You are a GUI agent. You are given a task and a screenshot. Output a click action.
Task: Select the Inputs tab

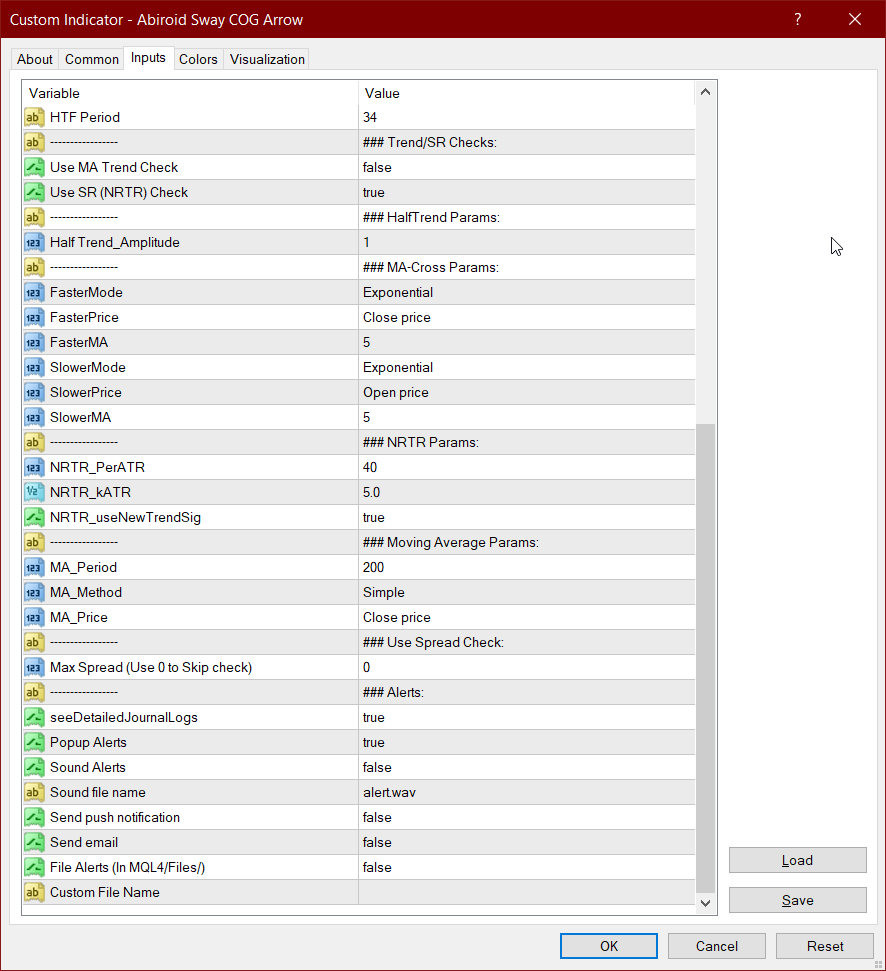coord(148,58)
